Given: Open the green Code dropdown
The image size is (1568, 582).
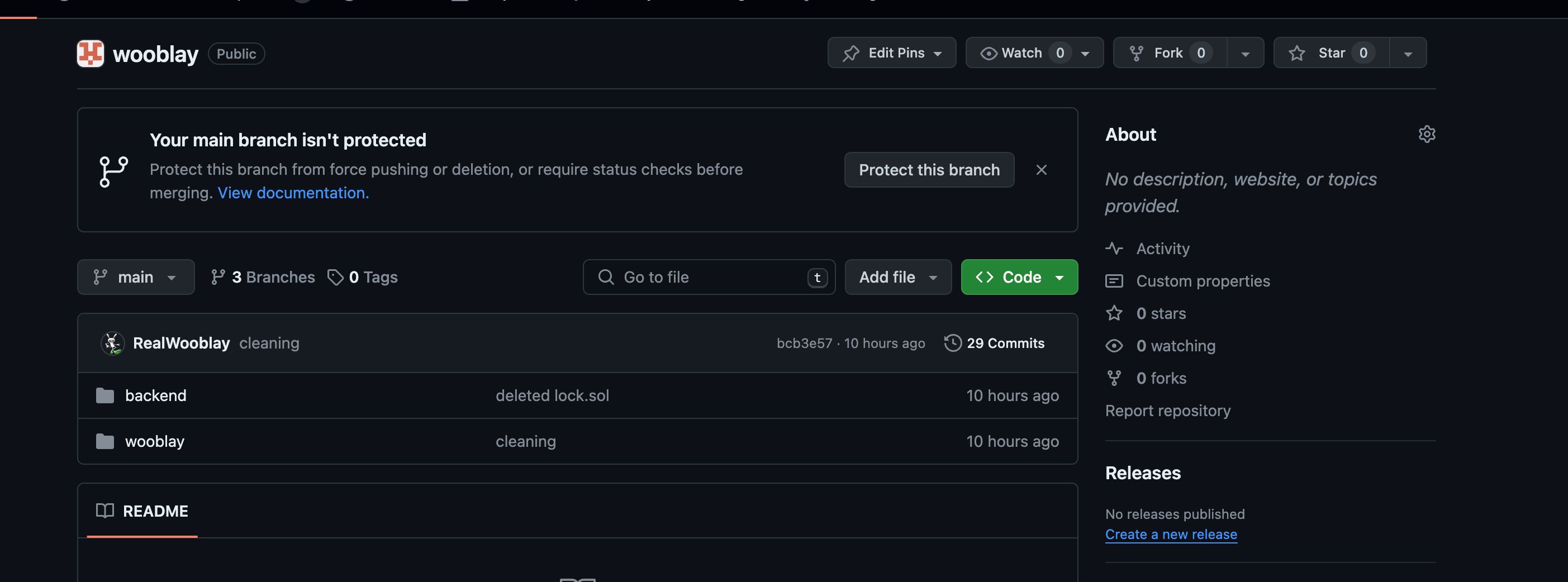Looking at the screenshot, I should 1020,278.
